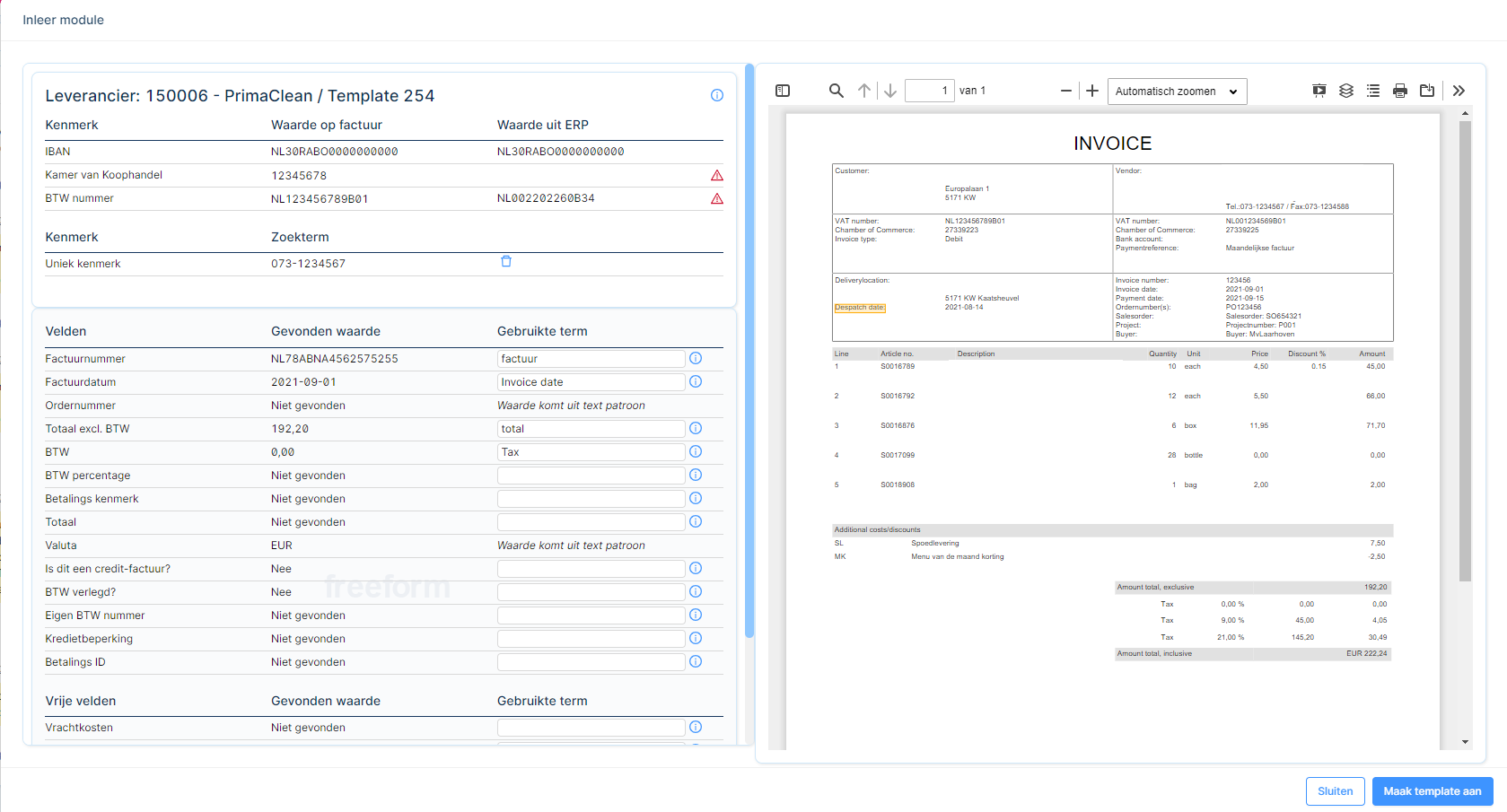The image size is (1507, 812).
Task: Click info icon on Totaal row
Action: (x=696, y=521)
